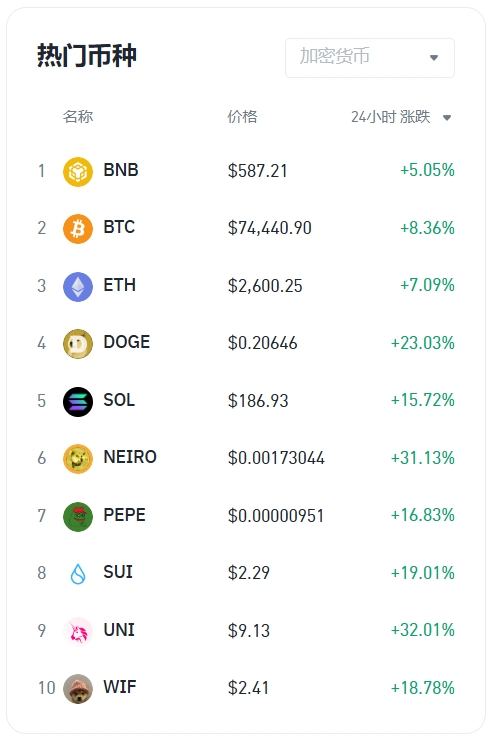Expand the 24小时 涨跌 sort dropdown
This screenshot has width=494, height=744.
coord(401,117)
